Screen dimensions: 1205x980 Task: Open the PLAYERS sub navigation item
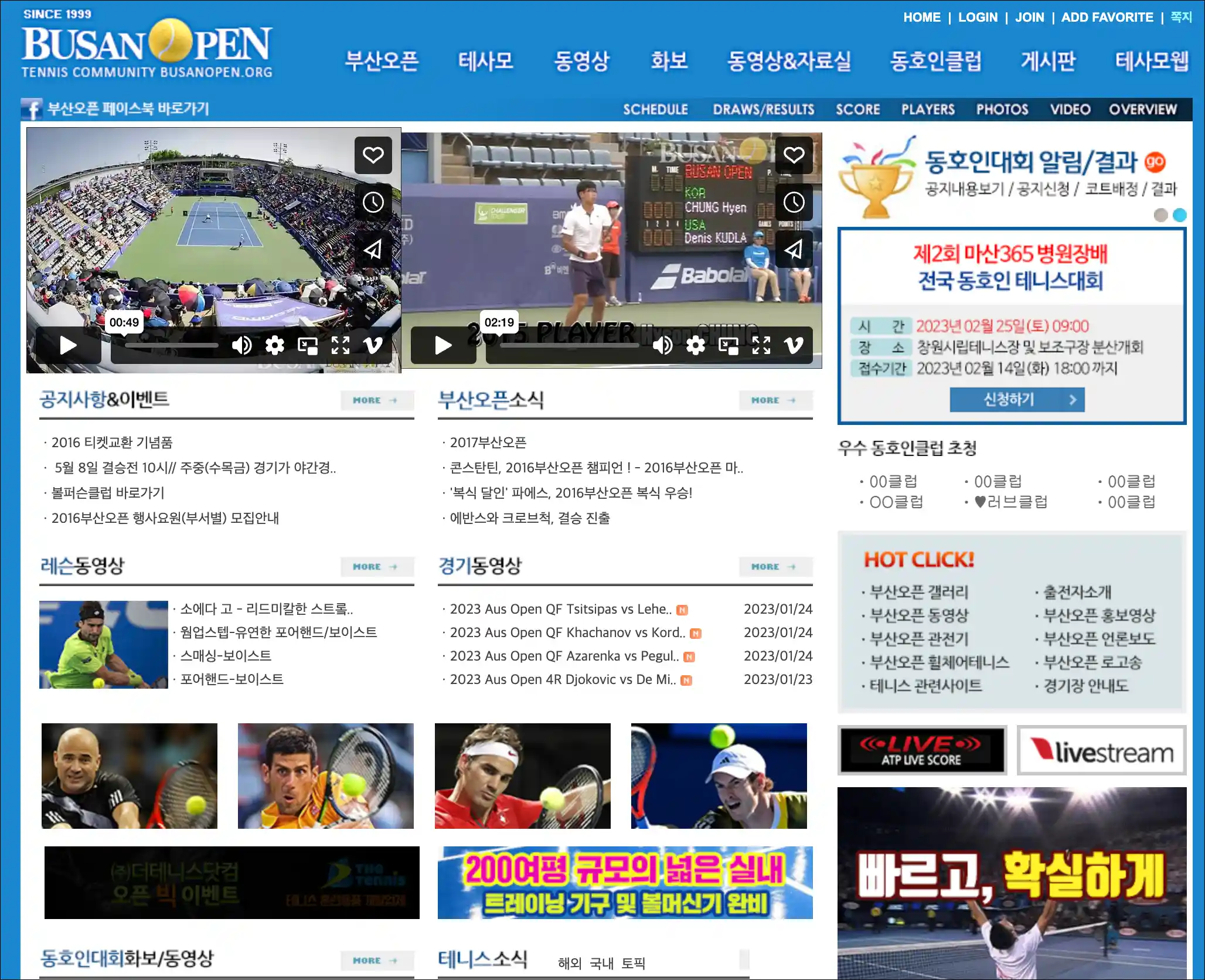(928, 110)
